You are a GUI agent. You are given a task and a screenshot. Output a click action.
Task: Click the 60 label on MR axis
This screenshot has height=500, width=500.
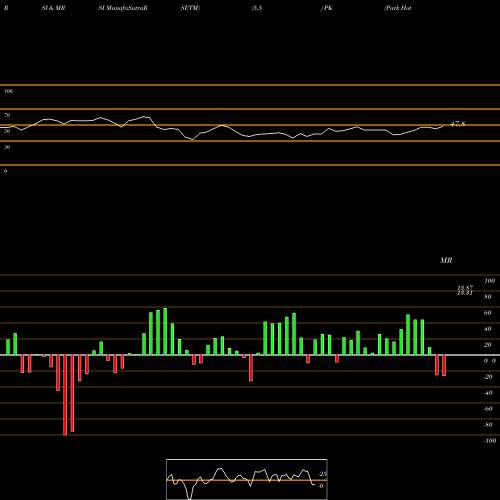pyautogui.click(x=488, y=313)
